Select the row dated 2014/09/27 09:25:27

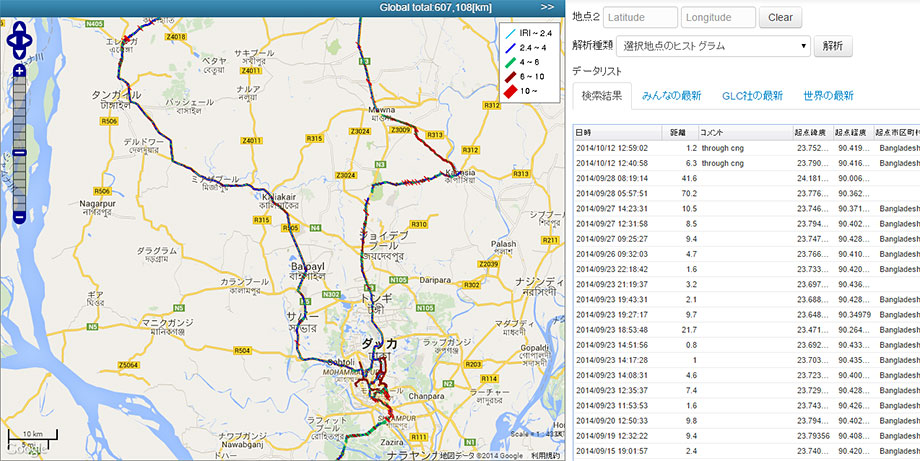(x=747, y=239)
